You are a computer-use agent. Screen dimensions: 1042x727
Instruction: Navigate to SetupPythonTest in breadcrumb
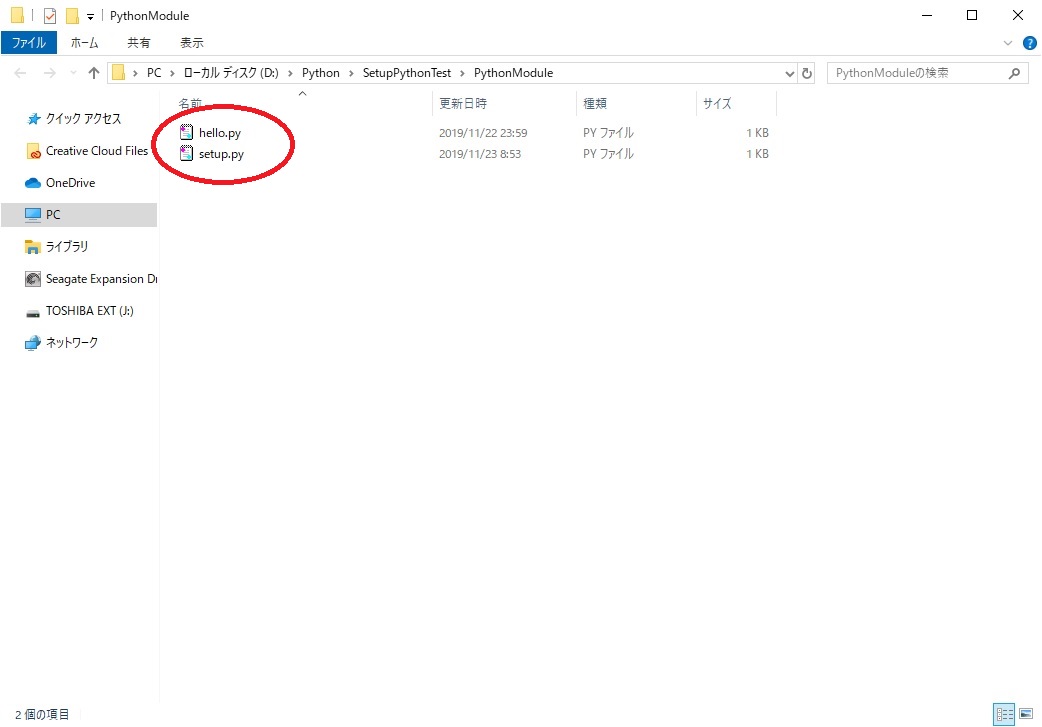click(407, 73)
